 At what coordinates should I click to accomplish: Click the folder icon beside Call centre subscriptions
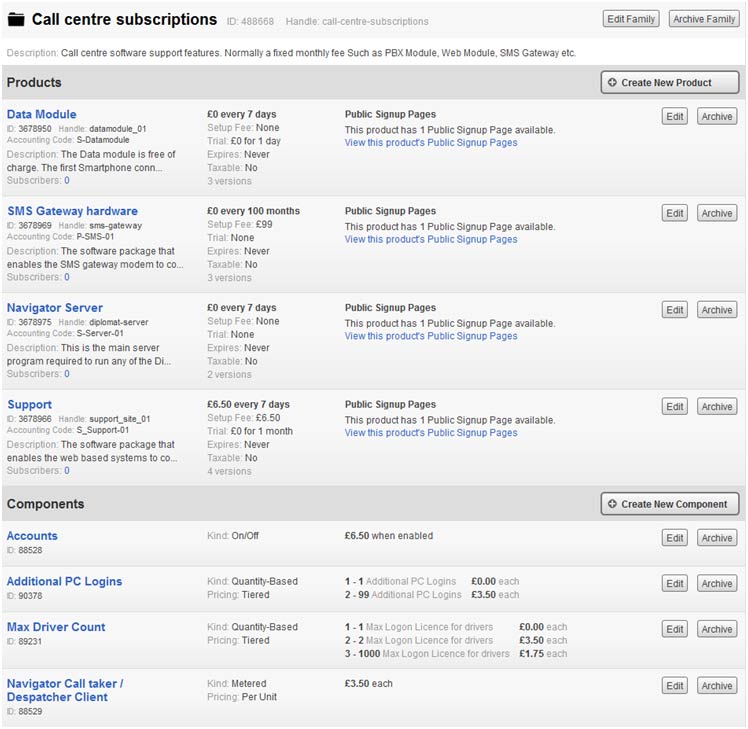[16, 20]
